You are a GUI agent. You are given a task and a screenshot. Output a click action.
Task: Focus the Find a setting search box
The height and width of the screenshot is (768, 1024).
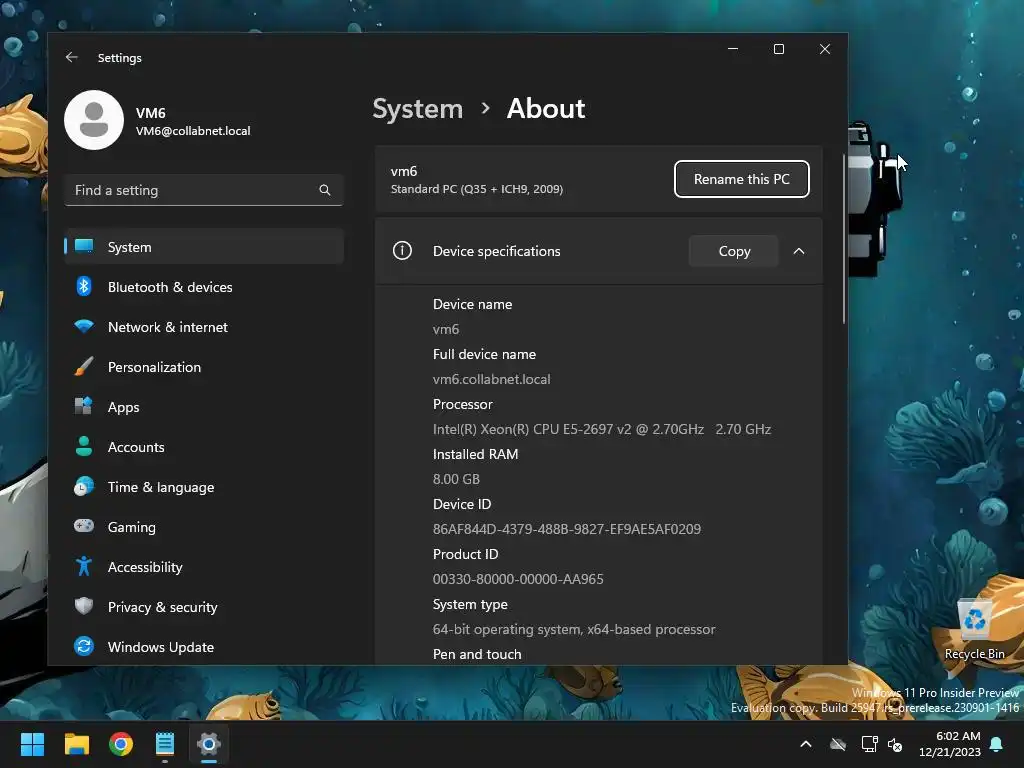[204, 190]
